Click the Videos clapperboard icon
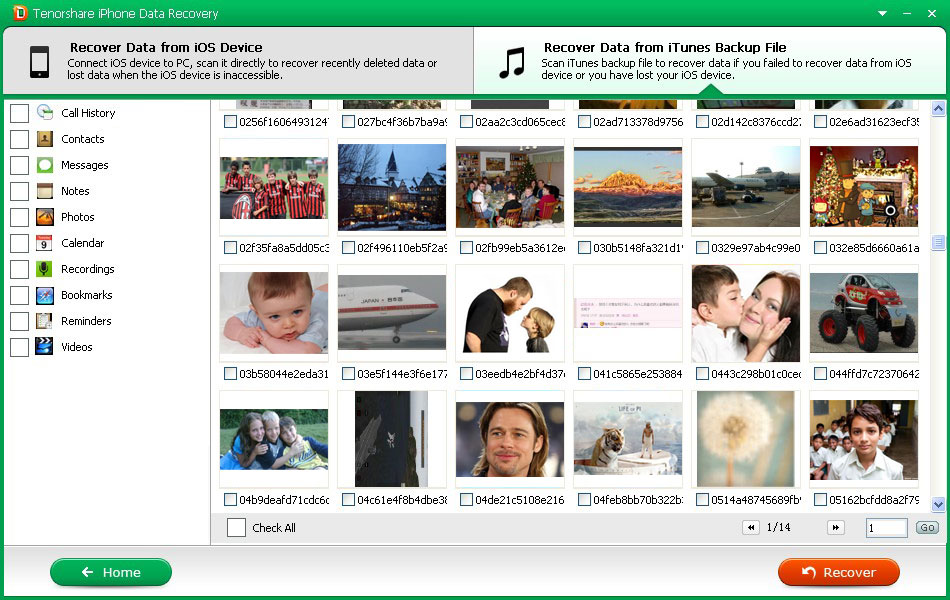950x600 pixels. point(44,347)
